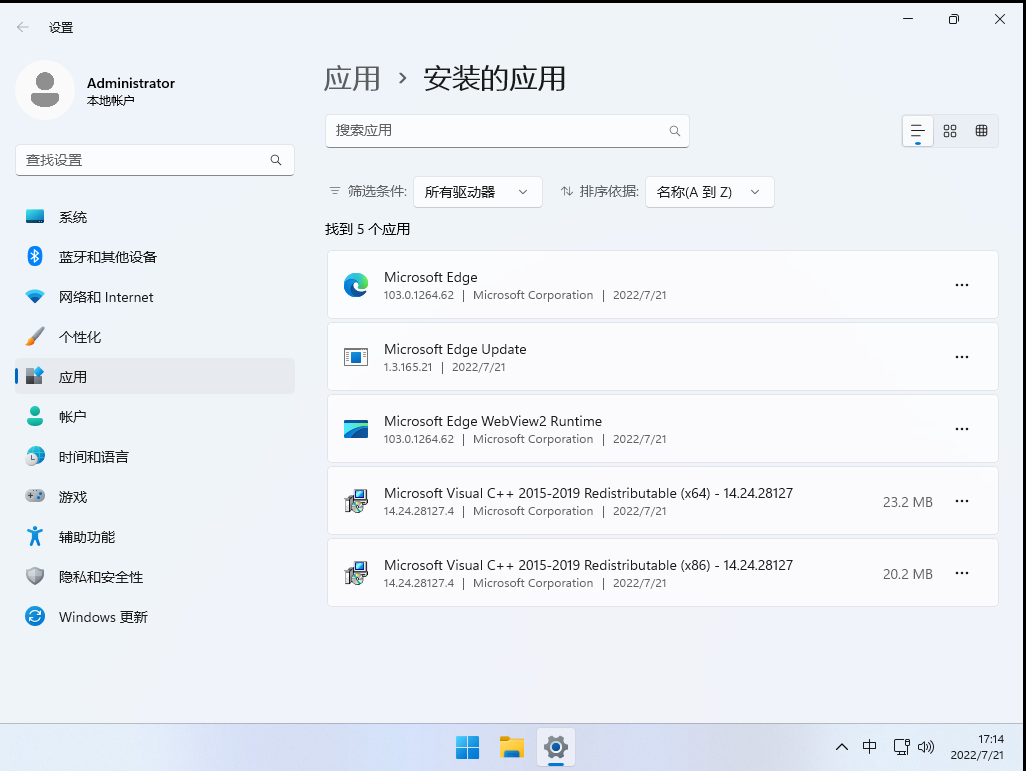Click Settings gear icon in taskbar
The height and width of the screenshot is (771, 1026).
(556, 747)
